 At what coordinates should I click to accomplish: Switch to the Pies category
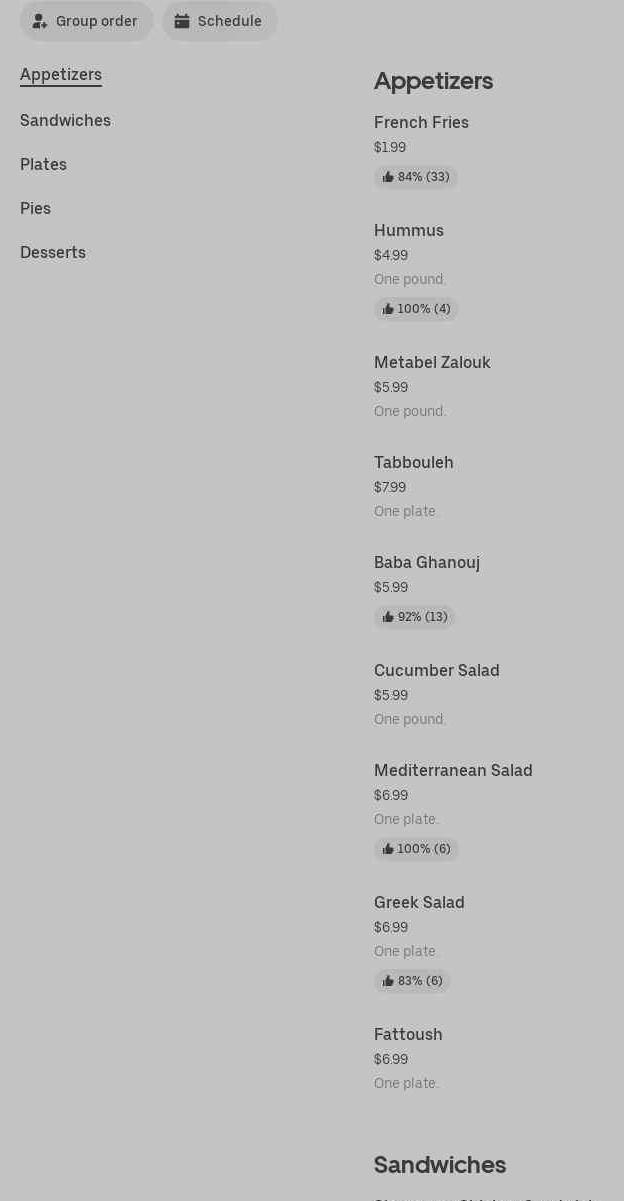pos(35,209)
